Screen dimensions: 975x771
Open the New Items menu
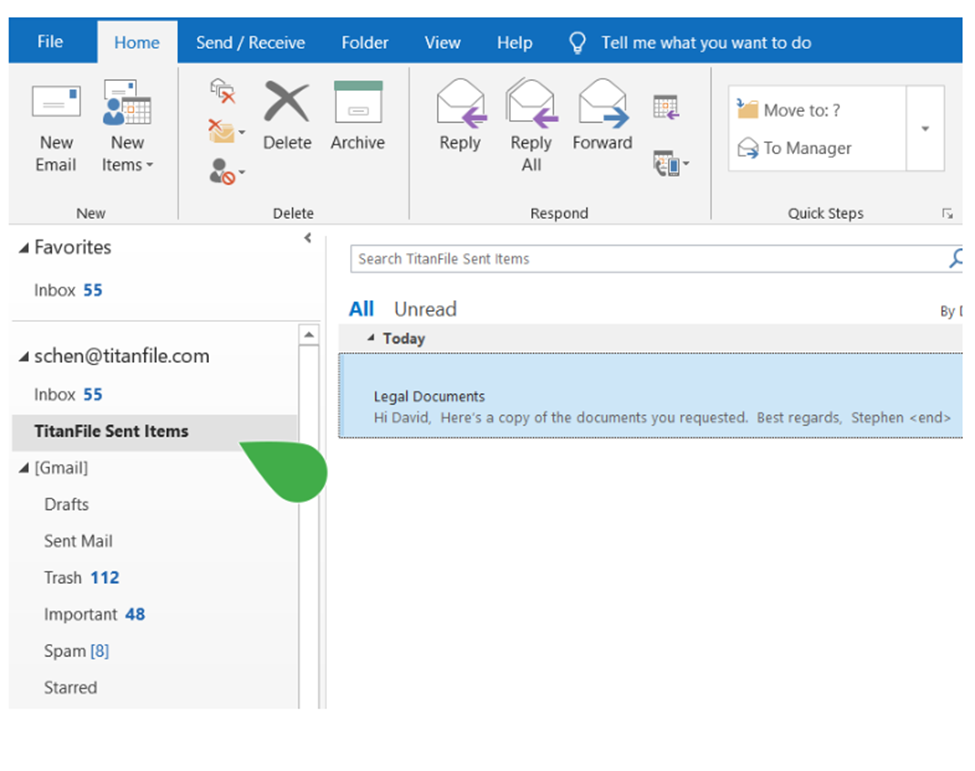(x=127, y=127)
